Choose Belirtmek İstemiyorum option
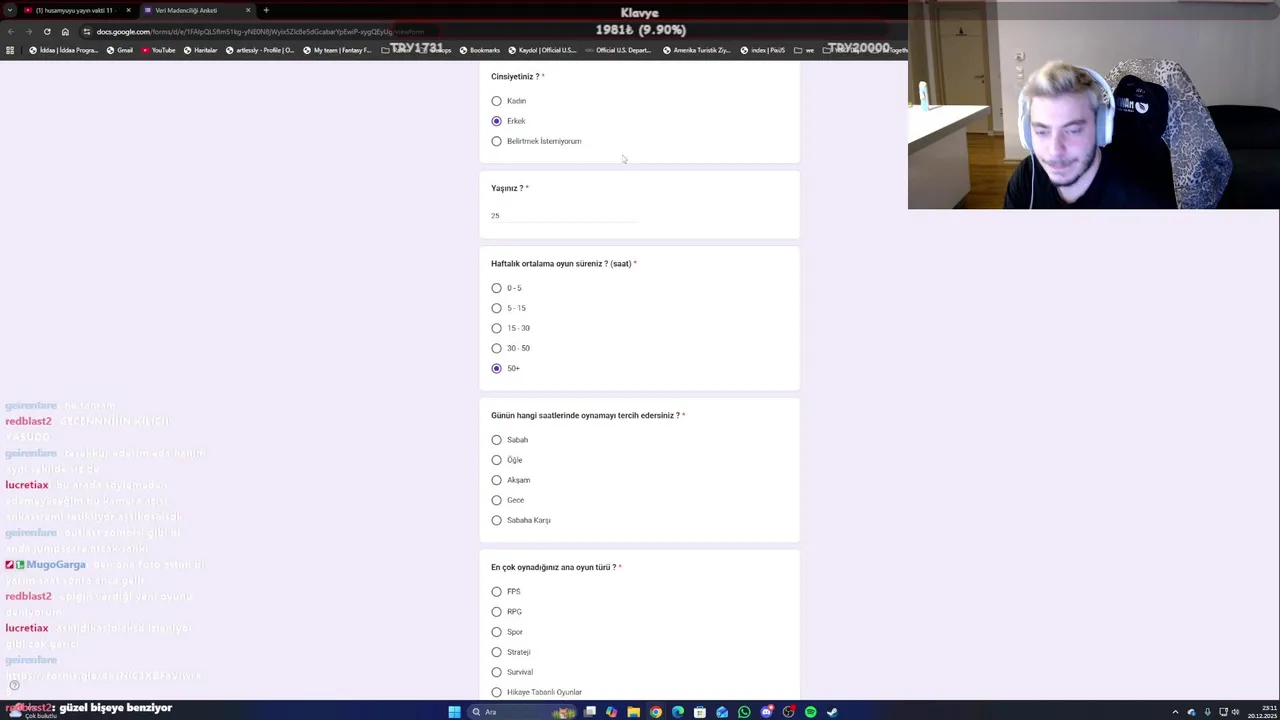The image size is (1280, 720). pos(496,141)
